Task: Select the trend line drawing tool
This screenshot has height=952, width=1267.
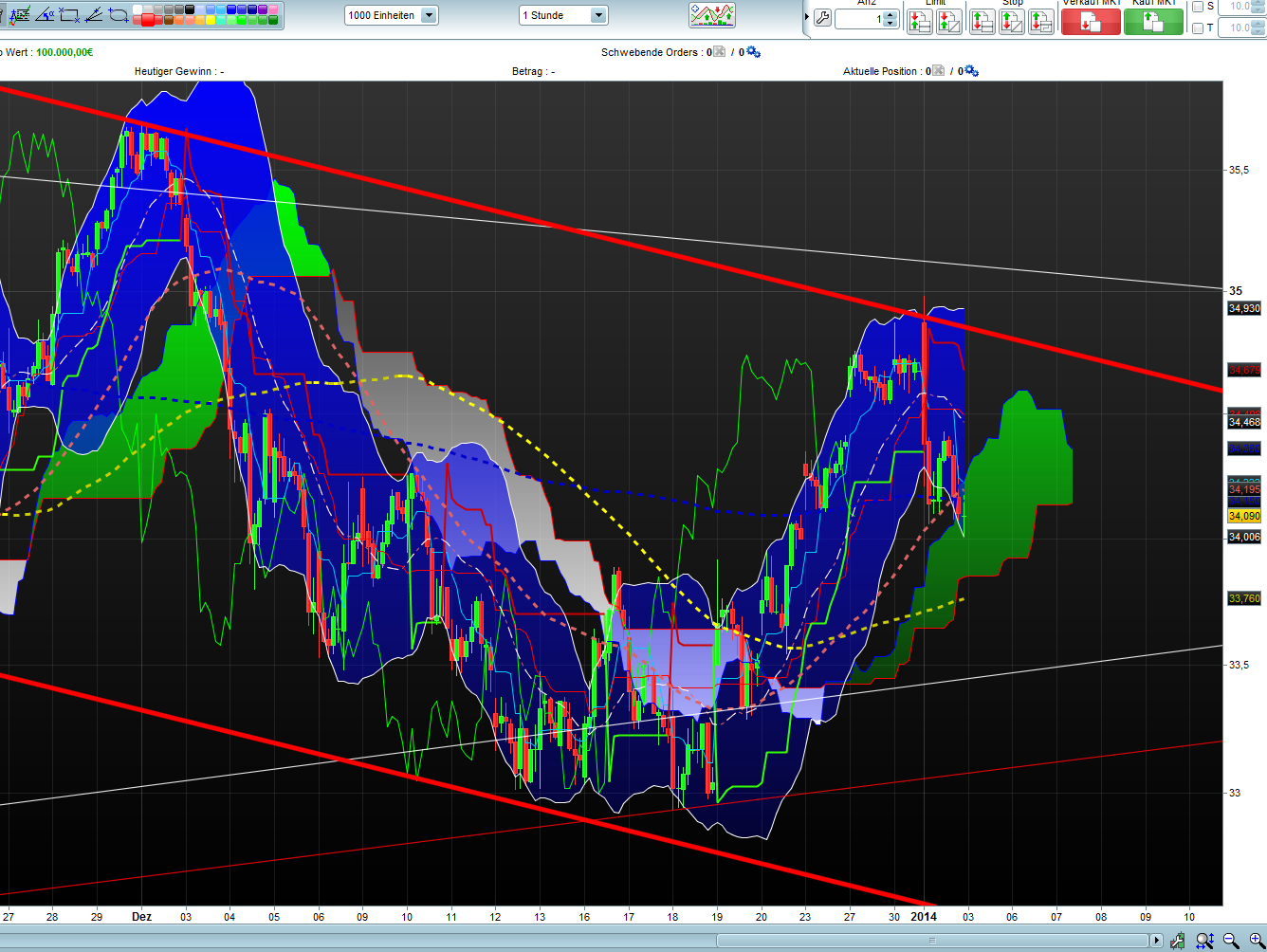Action: [94, 14]
